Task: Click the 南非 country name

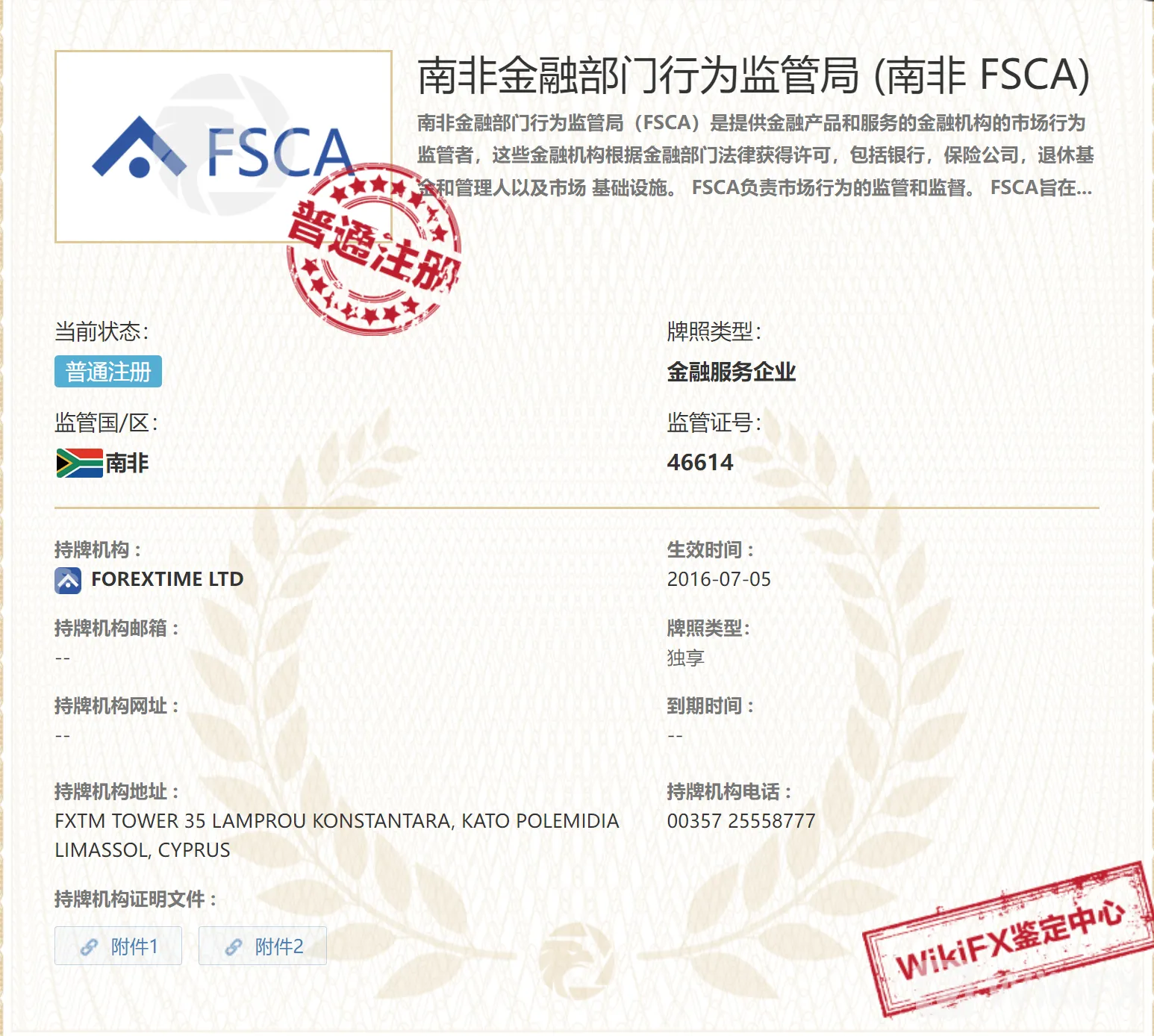Action: coord(127,463)
